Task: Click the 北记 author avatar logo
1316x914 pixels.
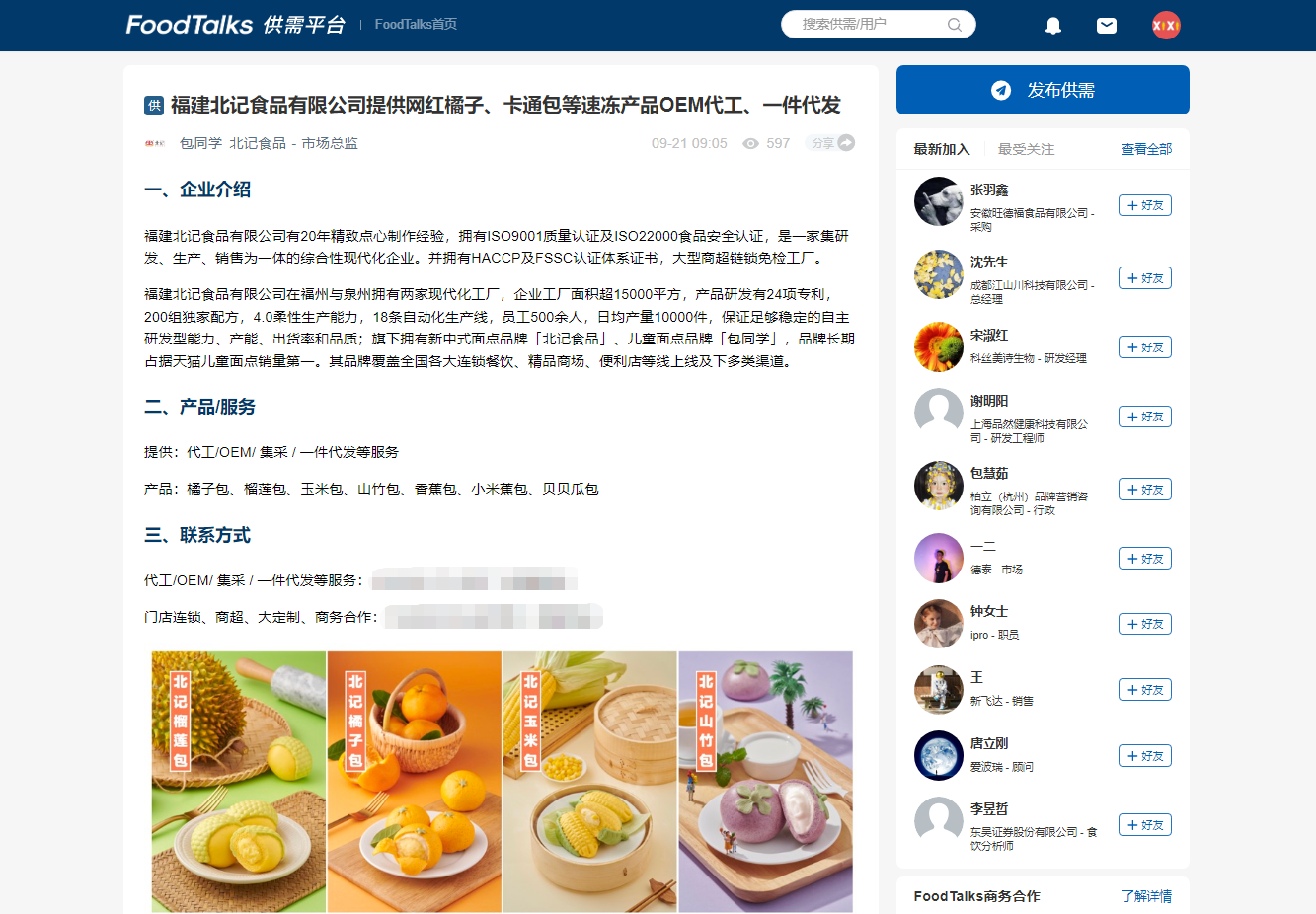Action: 155,143
